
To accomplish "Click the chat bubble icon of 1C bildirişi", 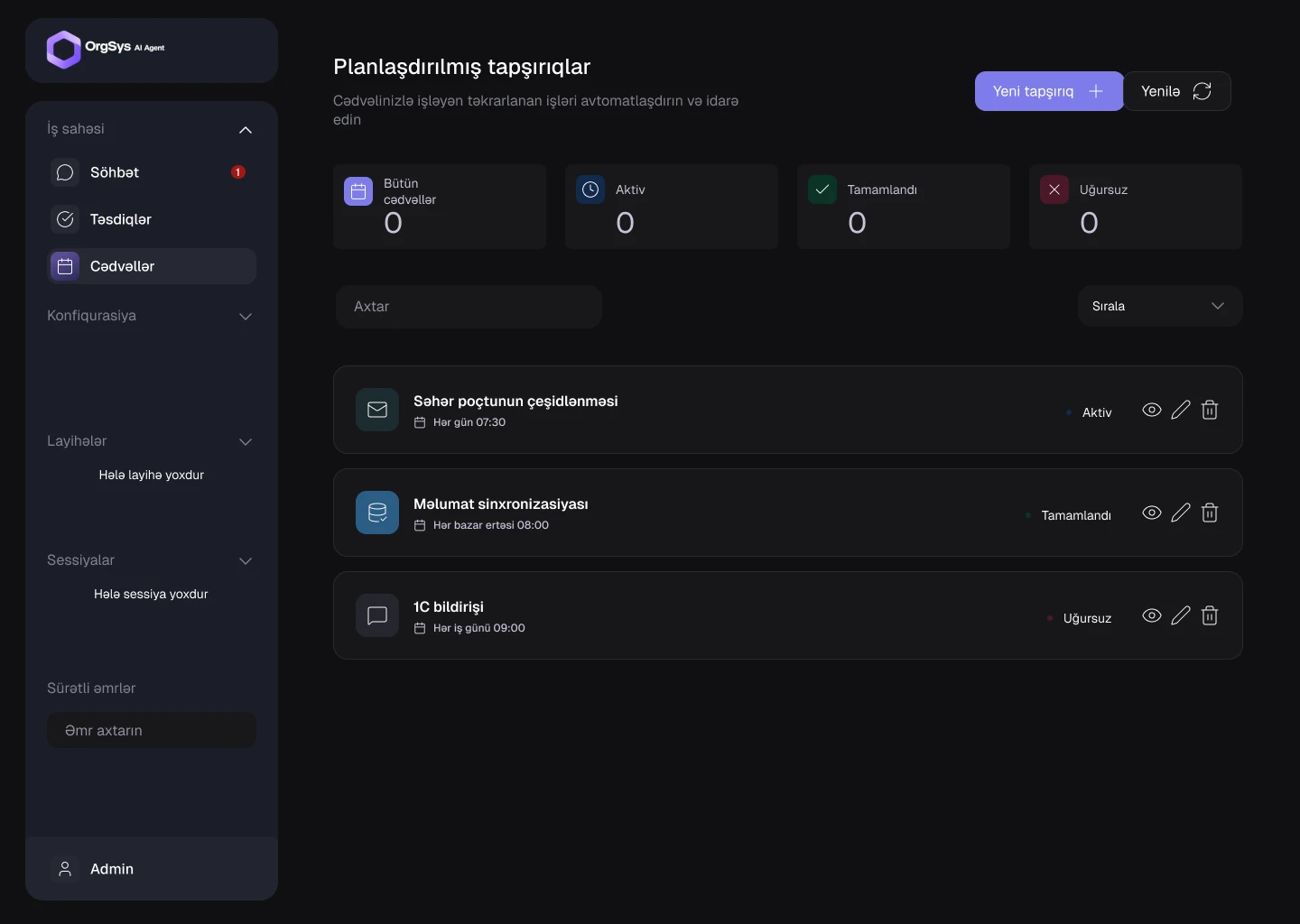I will tap(377, 615).
